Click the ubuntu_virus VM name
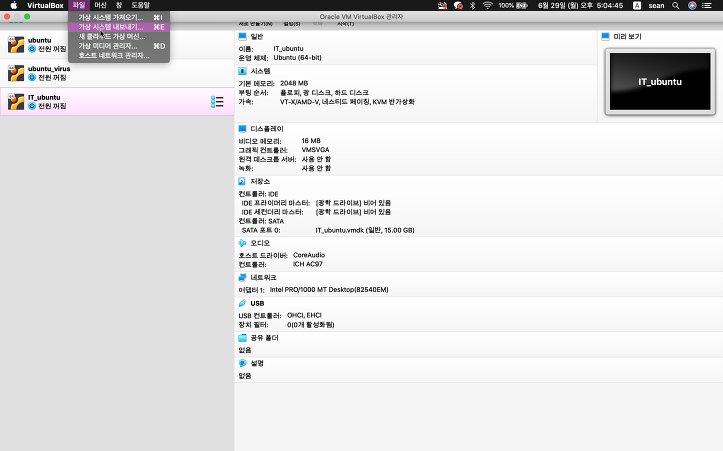The image size is (723, 451). [49, 69]
